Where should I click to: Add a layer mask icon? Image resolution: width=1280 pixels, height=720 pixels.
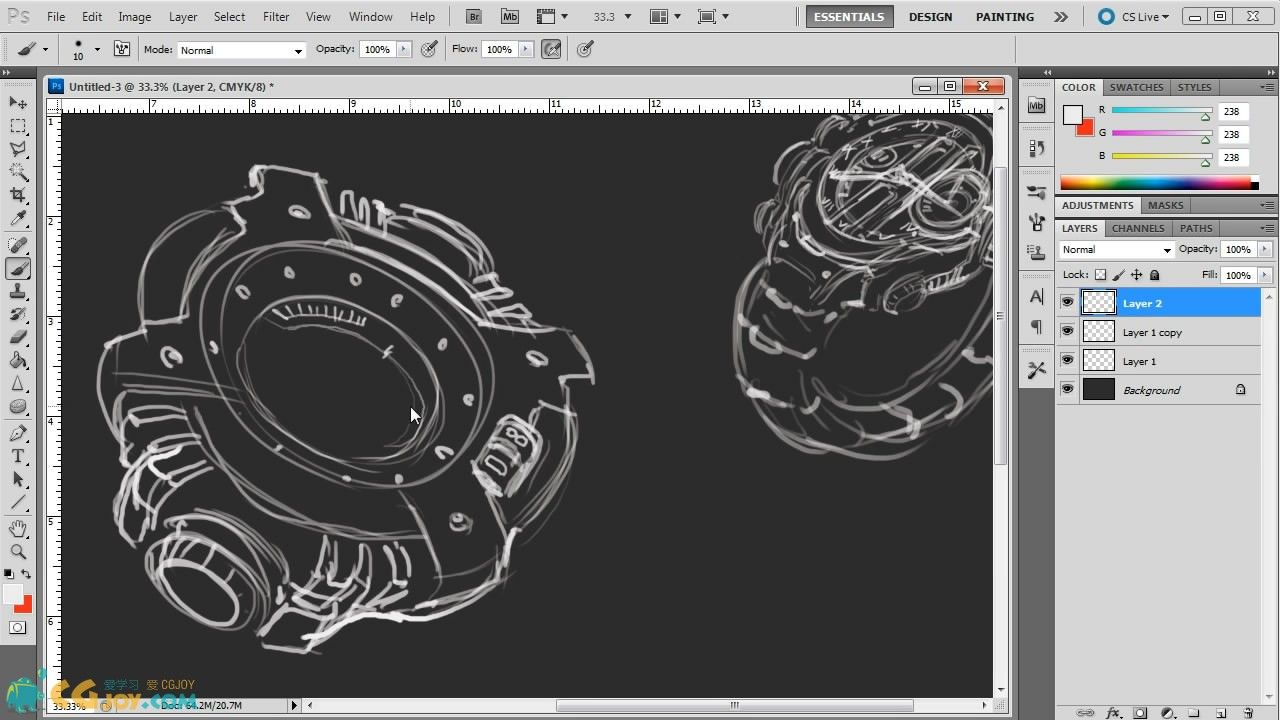(1139, 713)
